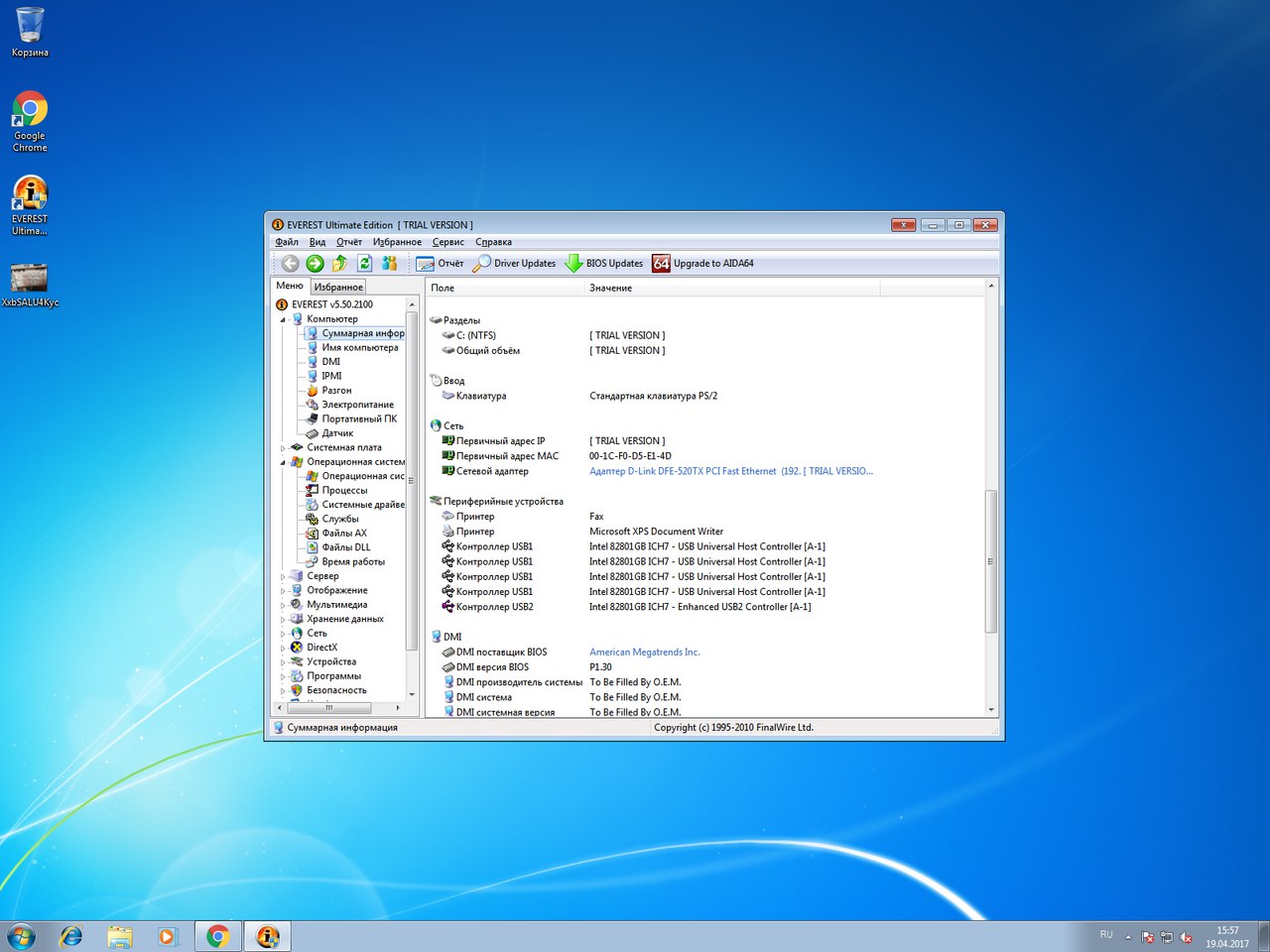Click Driver Updates in the toolbar
This screenshot has height=952, width=1270.
[514, 263]
